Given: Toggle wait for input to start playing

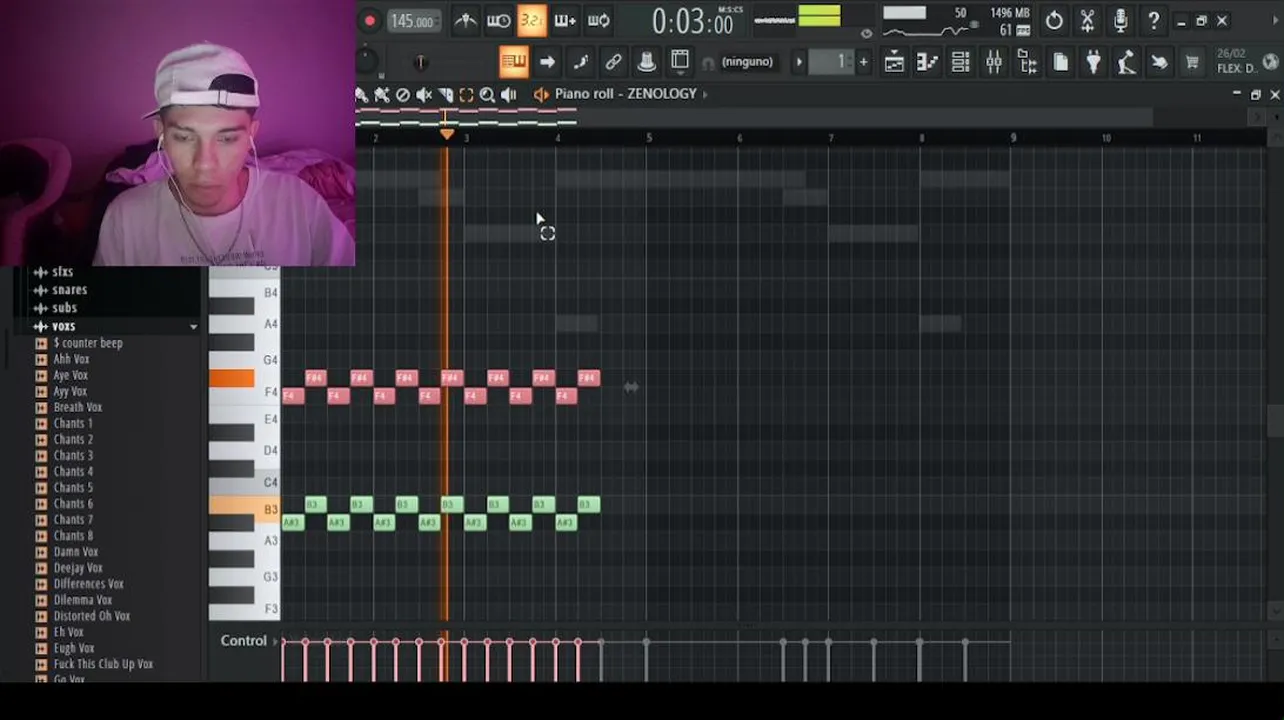Looking at the screenshot, I should tap(498, 20).
